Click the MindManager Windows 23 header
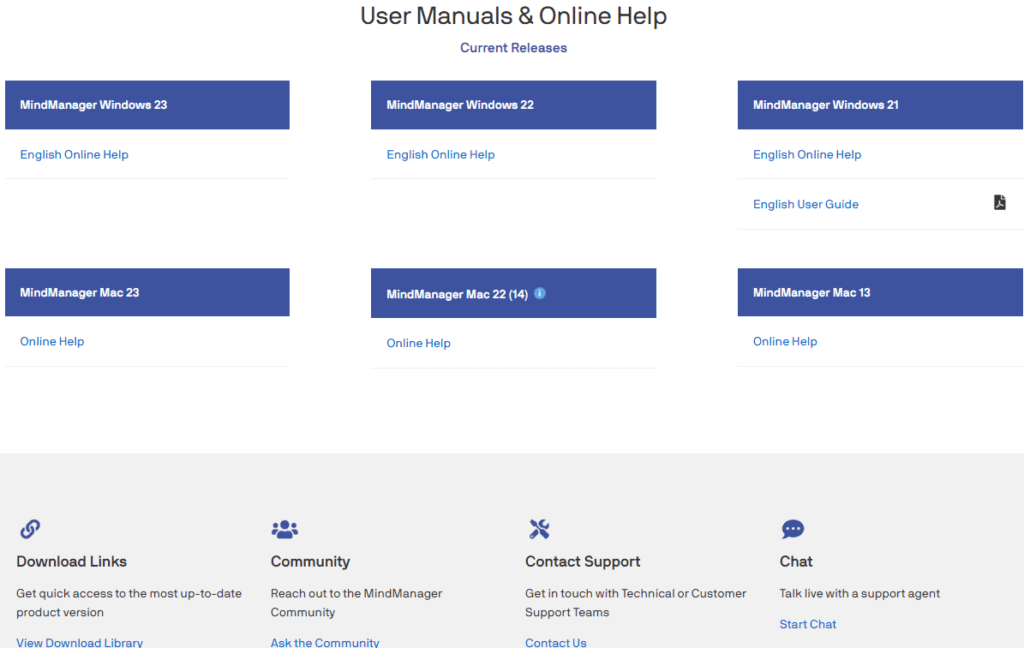Screen dimensions: 1024x648 pyautogui.click(x=148, y=105)
